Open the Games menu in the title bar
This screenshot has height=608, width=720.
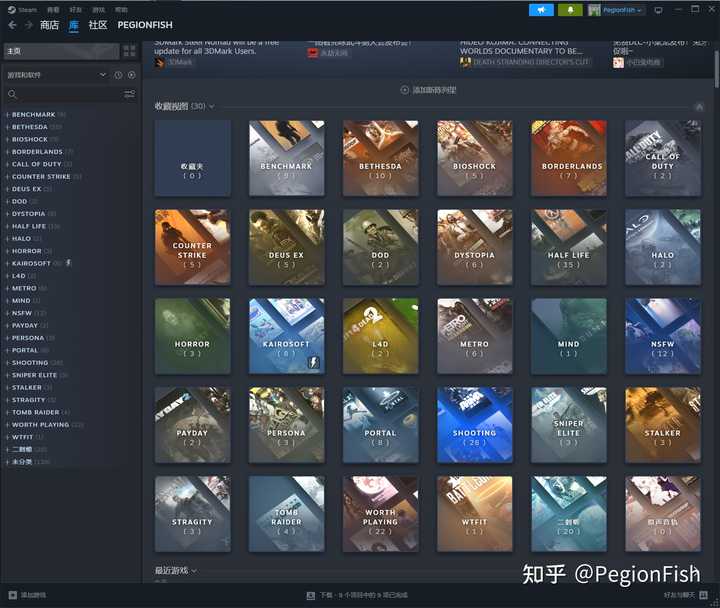(x=98, y=10)
